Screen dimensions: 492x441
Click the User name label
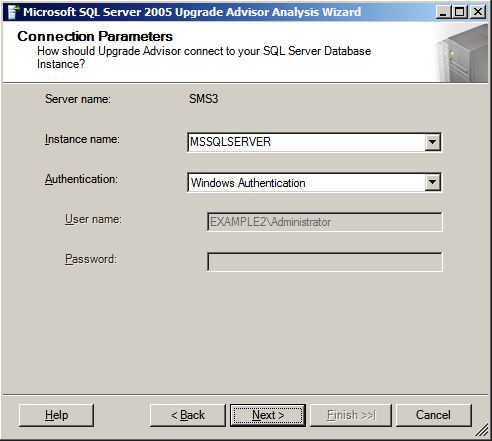tap(93, 219)
